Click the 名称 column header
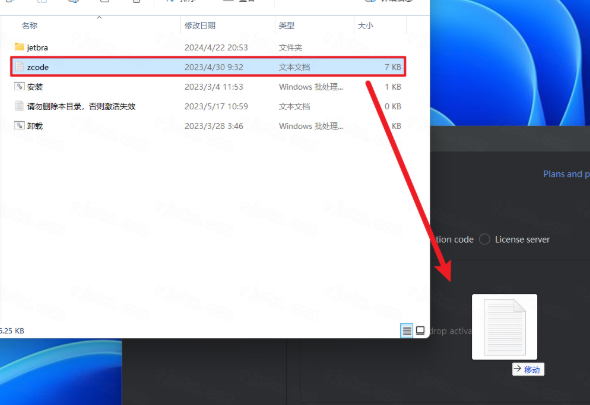The width and height of the screenshot is (590, 405). click(x=30, y=26)
